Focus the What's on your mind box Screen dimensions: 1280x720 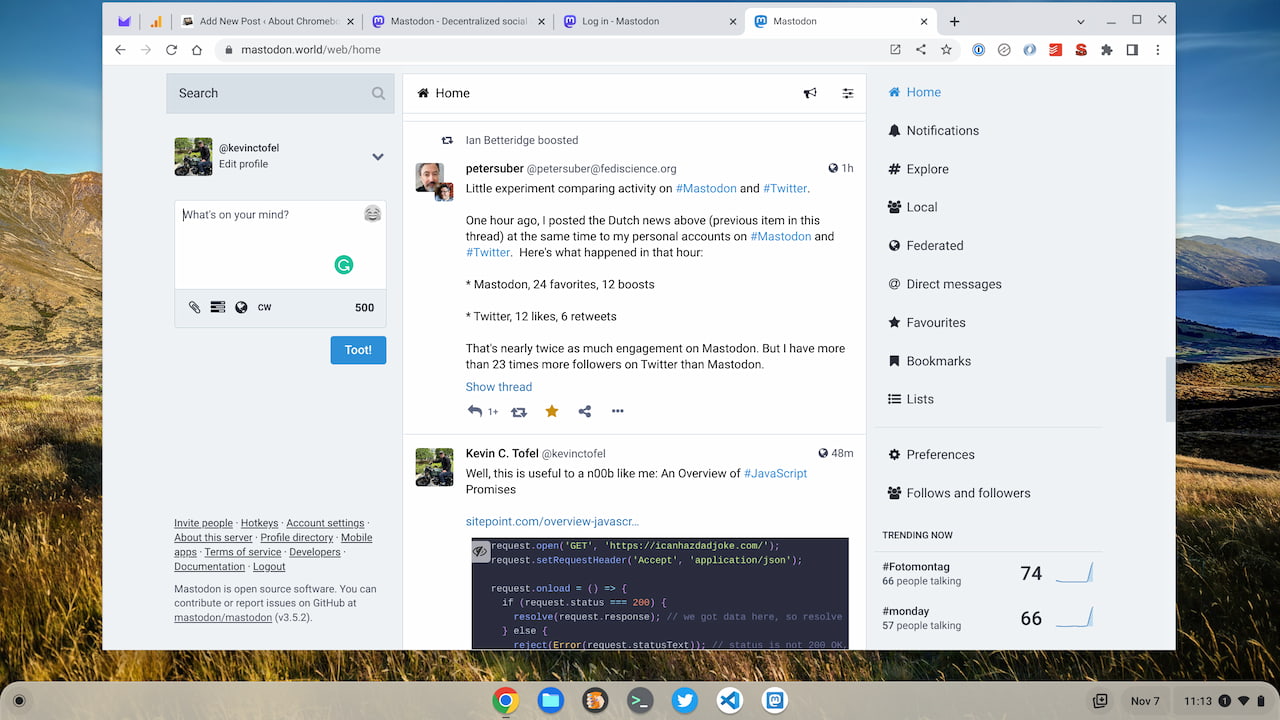coord(280,245)
